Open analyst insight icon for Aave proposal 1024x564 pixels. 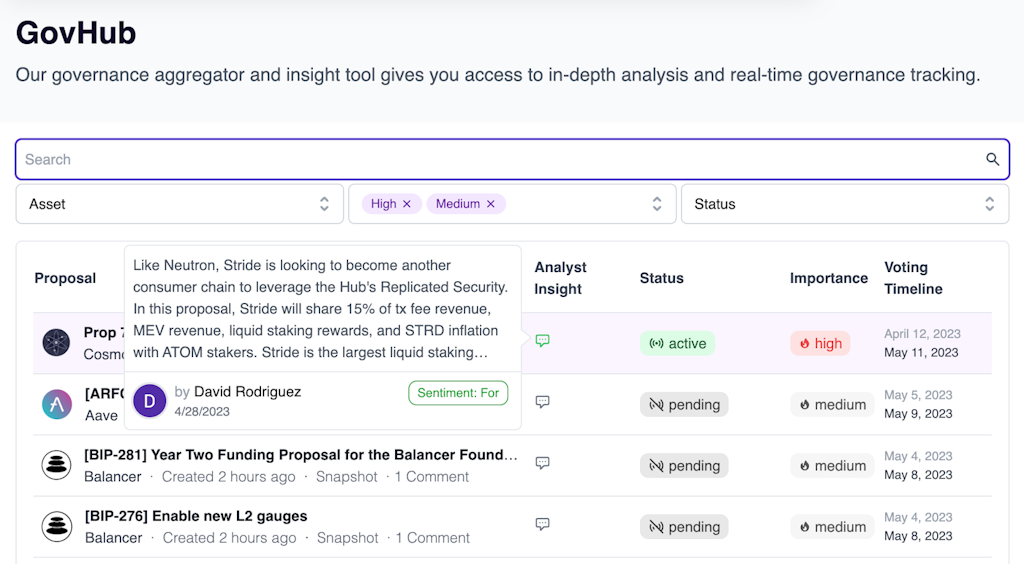pyautogui.click(x=542, y=402)
